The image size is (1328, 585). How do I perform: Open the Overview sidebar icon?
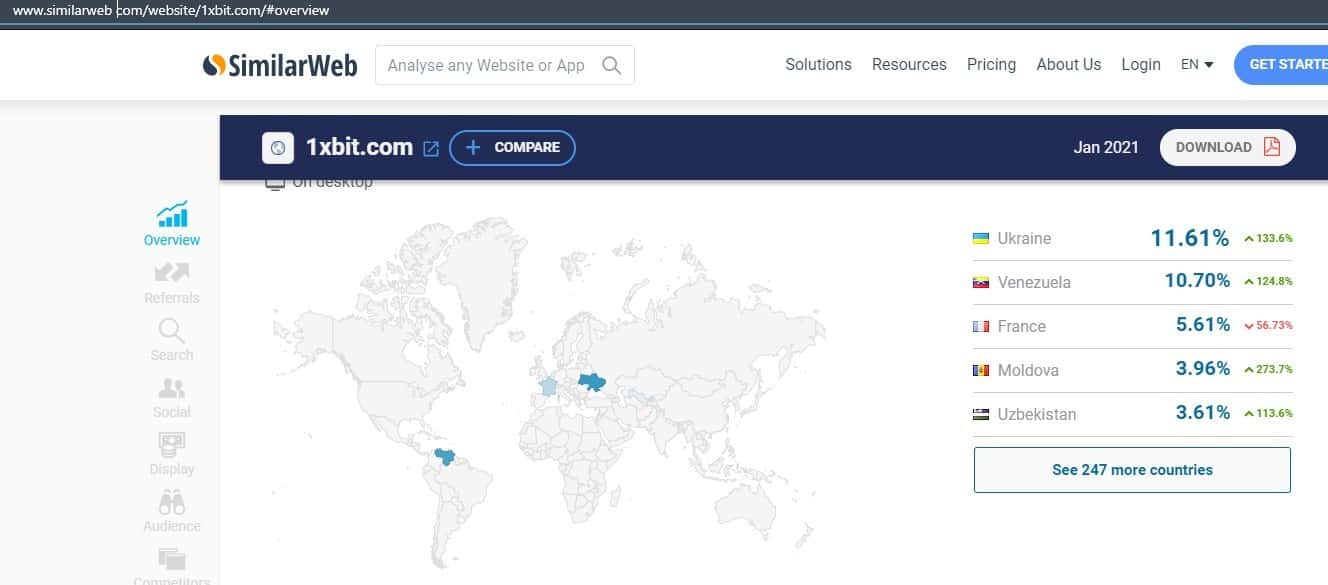172,214
